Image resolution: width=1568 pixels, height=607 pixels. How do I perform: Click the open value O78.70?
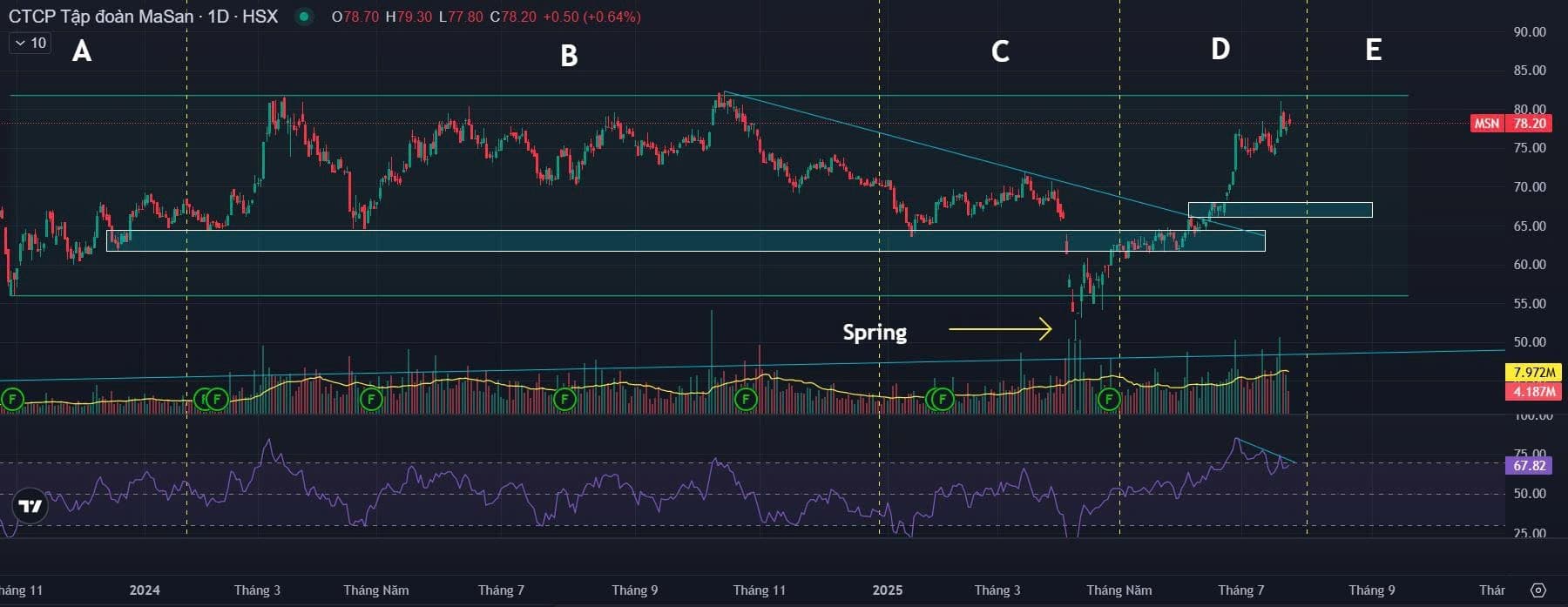coord(355,17)
